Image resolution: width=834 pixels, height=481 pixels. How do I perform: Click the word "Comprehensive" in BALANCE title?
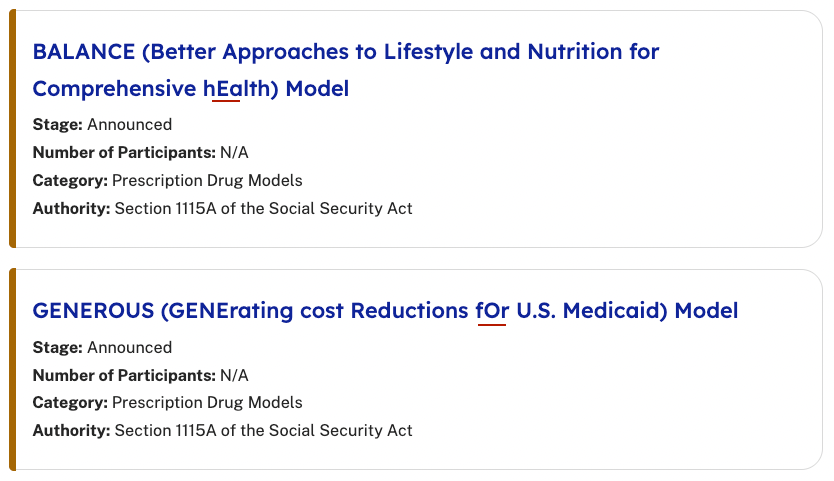pyautogui.click(x=113, y=89)
